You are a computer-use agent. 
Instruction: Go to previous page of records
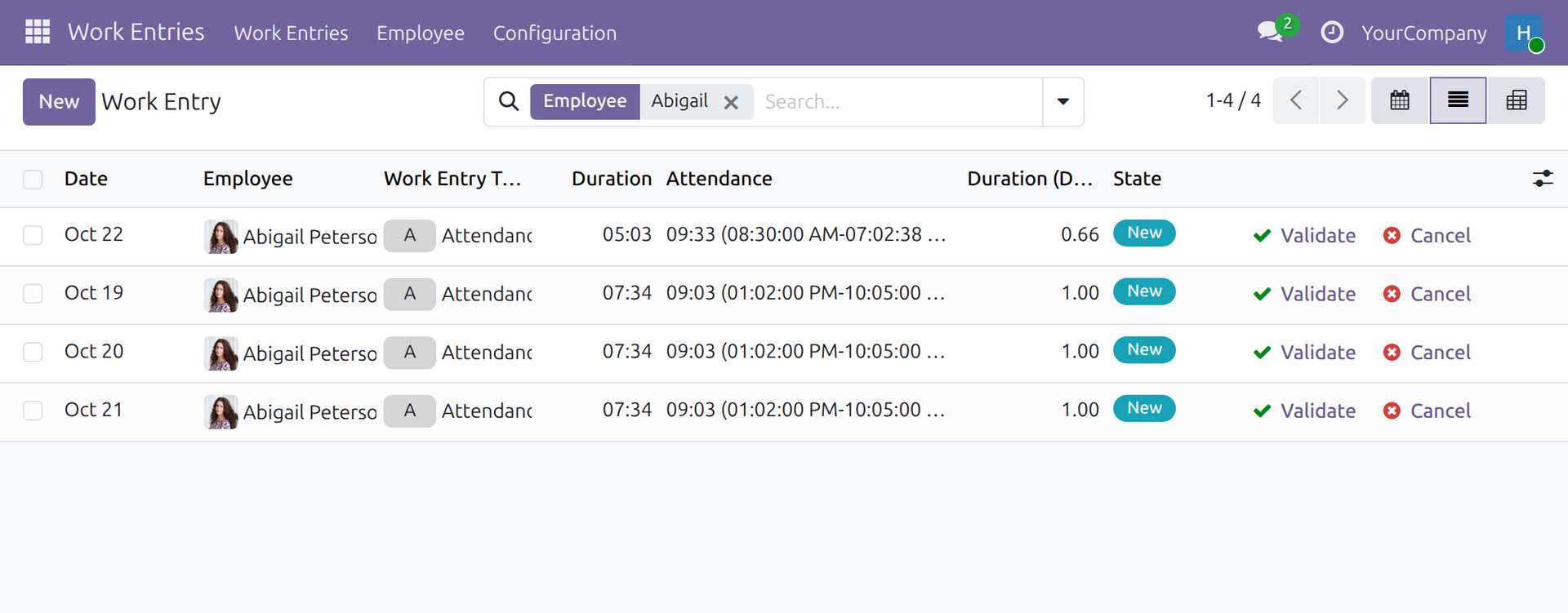(x=1296, y=100)
